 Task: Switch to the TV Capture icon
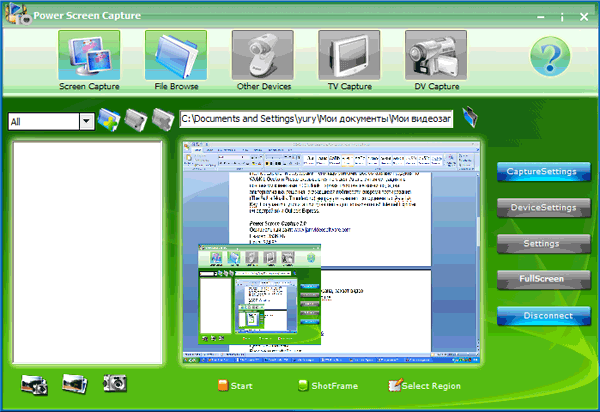[x=349, y=55]
